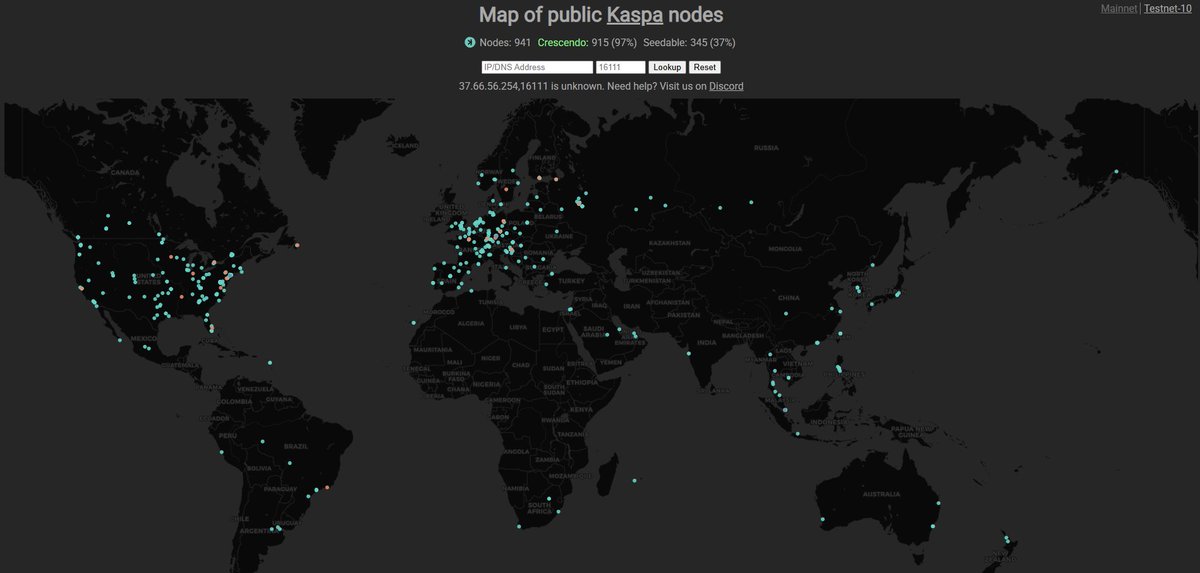
Task: Click the LIBYA map label
Action: coord(518,327)
